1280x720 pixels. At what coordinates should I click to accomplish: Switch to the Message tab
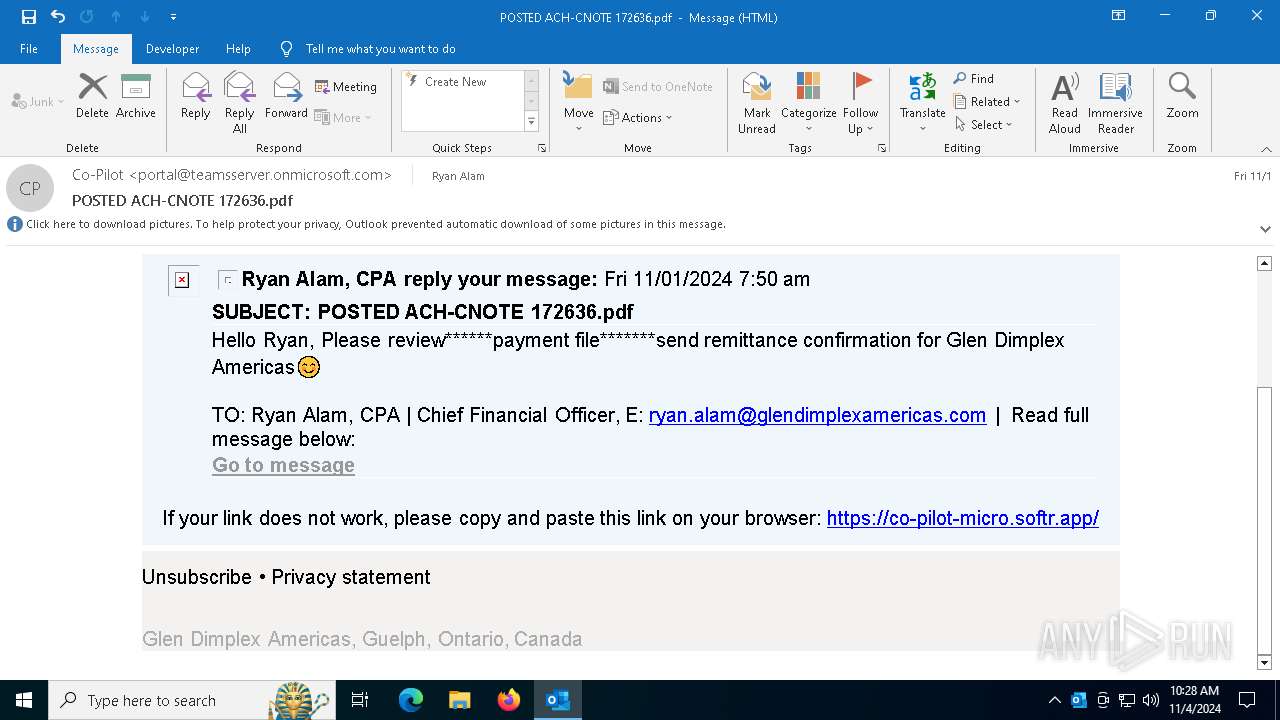click(x=96, y=49)
